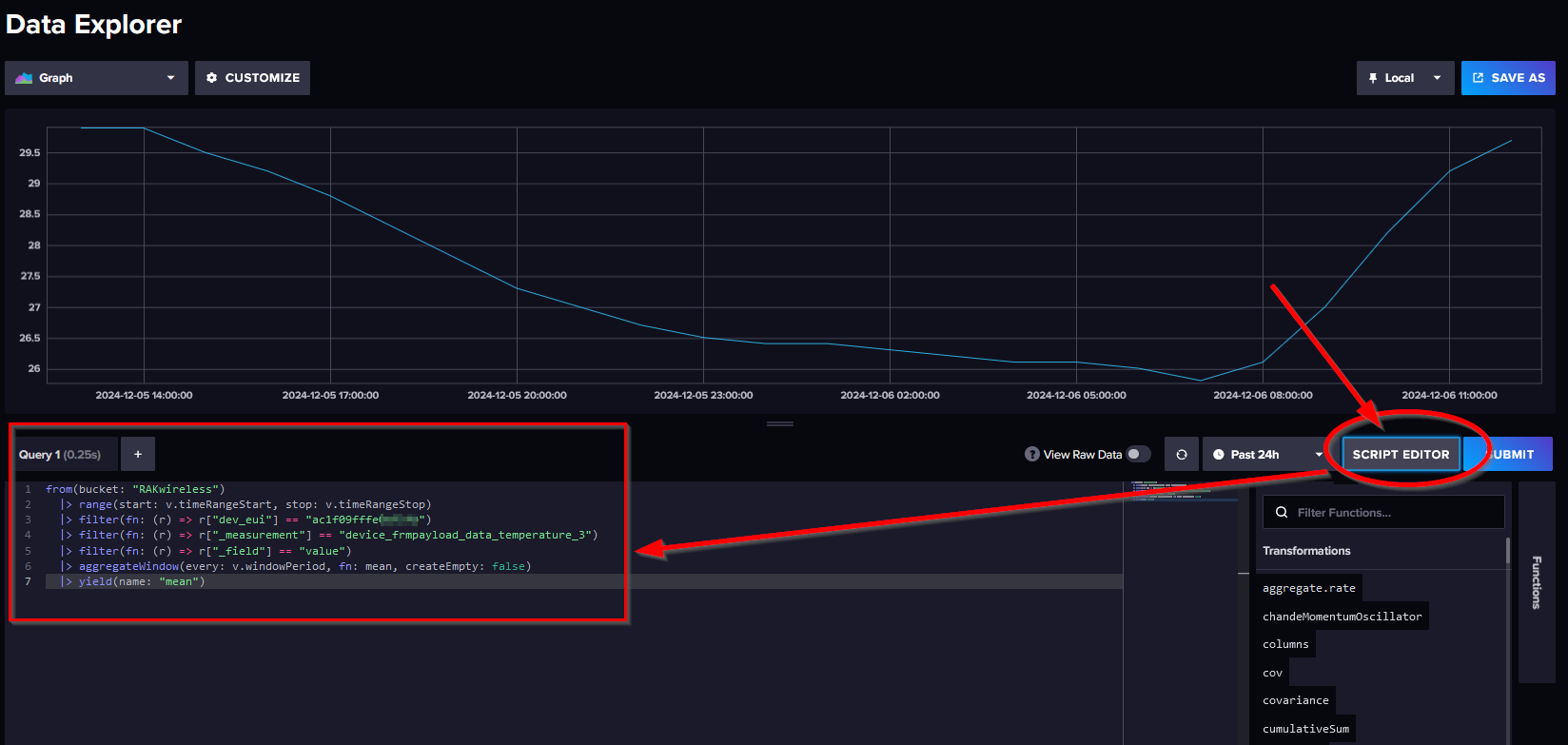1568x745 pixels.
Task: Click the clock icon beside Past 24h
Action: (x=1218, y=455)
